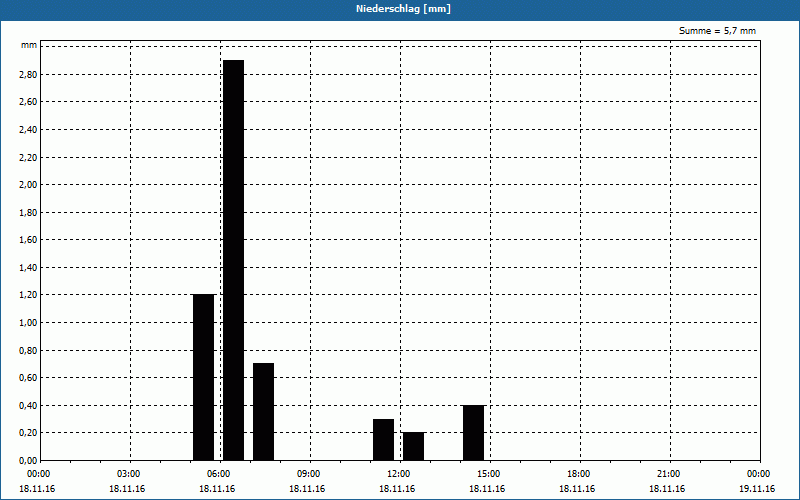Click the 15:00 time label
The image size is (800, 500).
490,474
